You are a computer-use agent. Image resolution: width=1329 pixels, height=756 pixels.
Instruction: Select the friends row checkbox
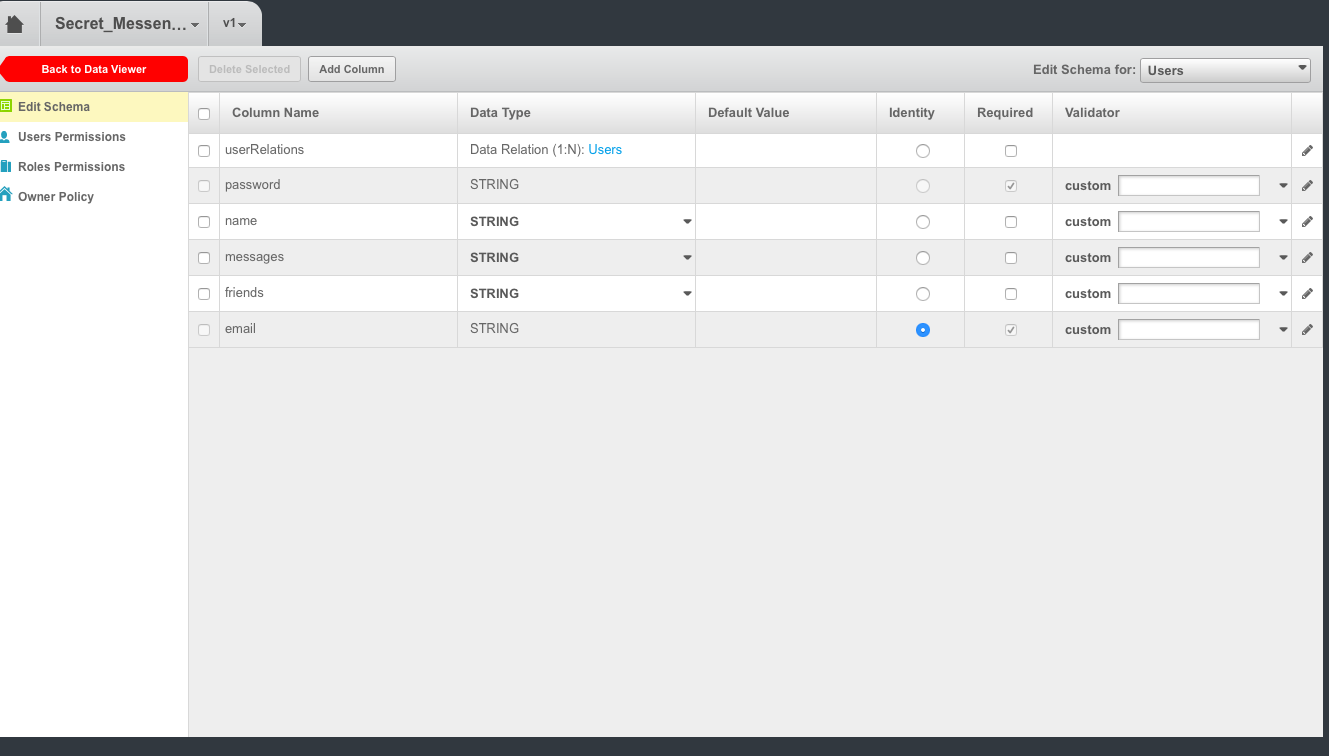point(204,294)
